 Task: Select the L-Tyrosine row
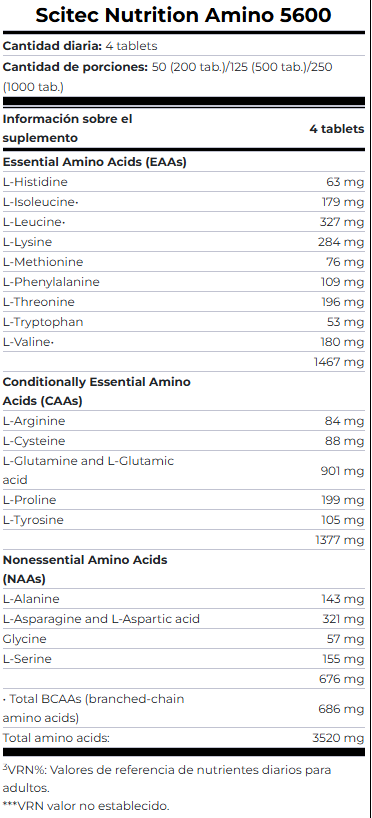pyautogui.click(x=183, y=520)
